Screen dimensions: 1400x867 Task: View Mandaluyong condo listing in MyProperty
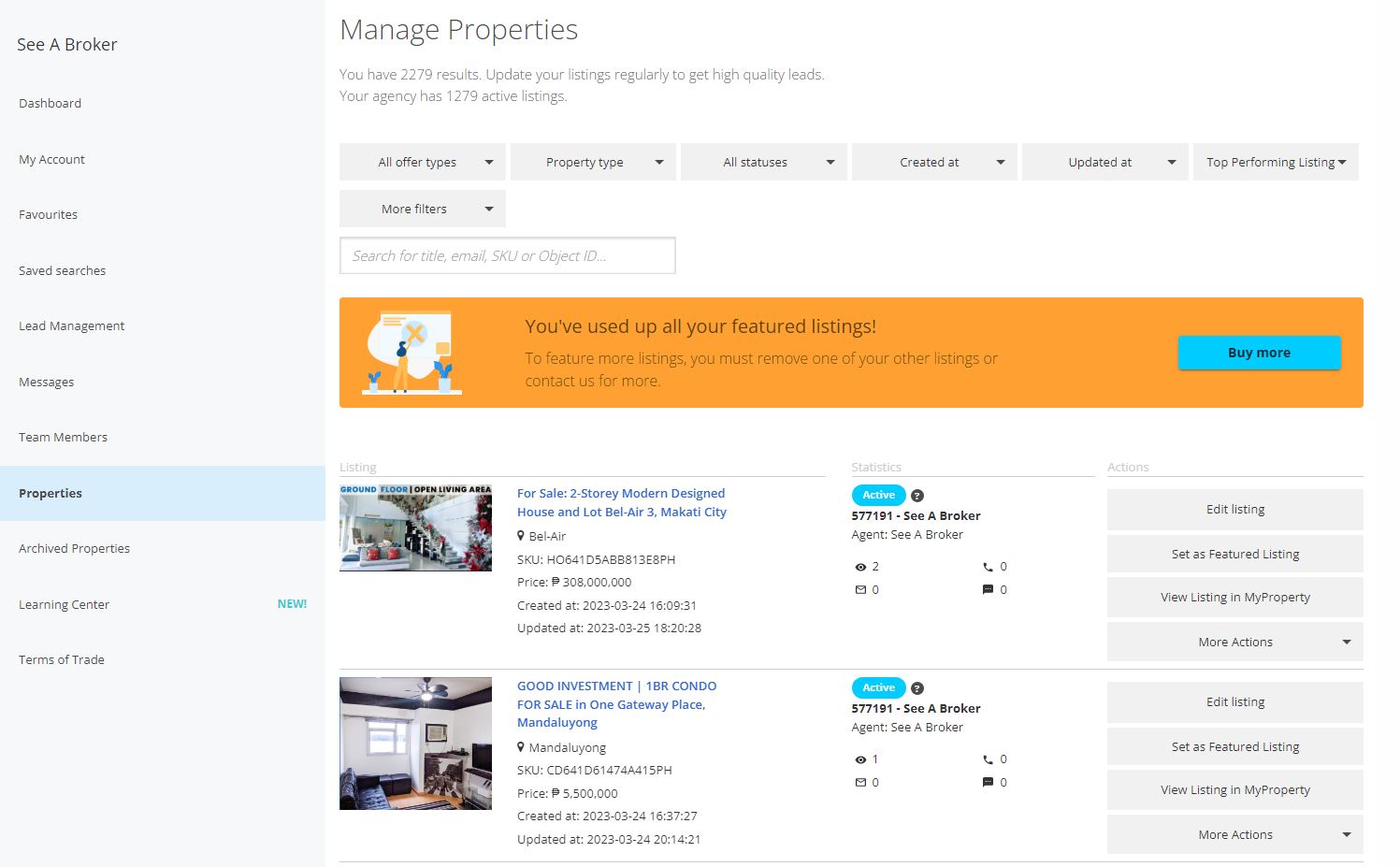pyautogui.click(x=1235, y=790)
